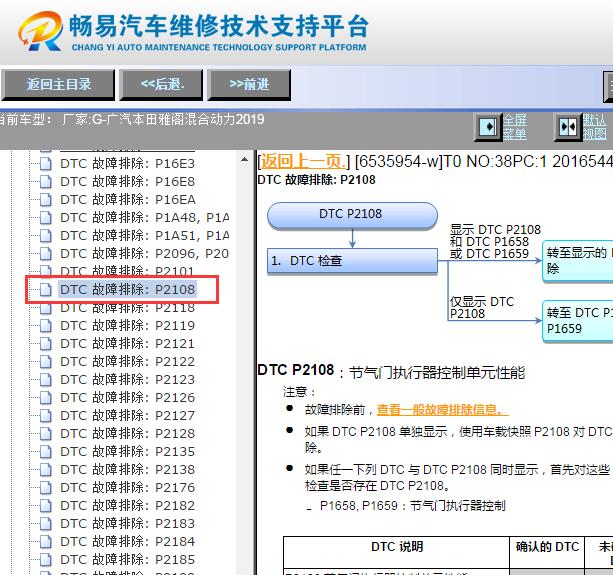Go back with the <<后退 button
The width and height of the screenshot is (613, 575).
pyautogui.click(x=161, y=85)
